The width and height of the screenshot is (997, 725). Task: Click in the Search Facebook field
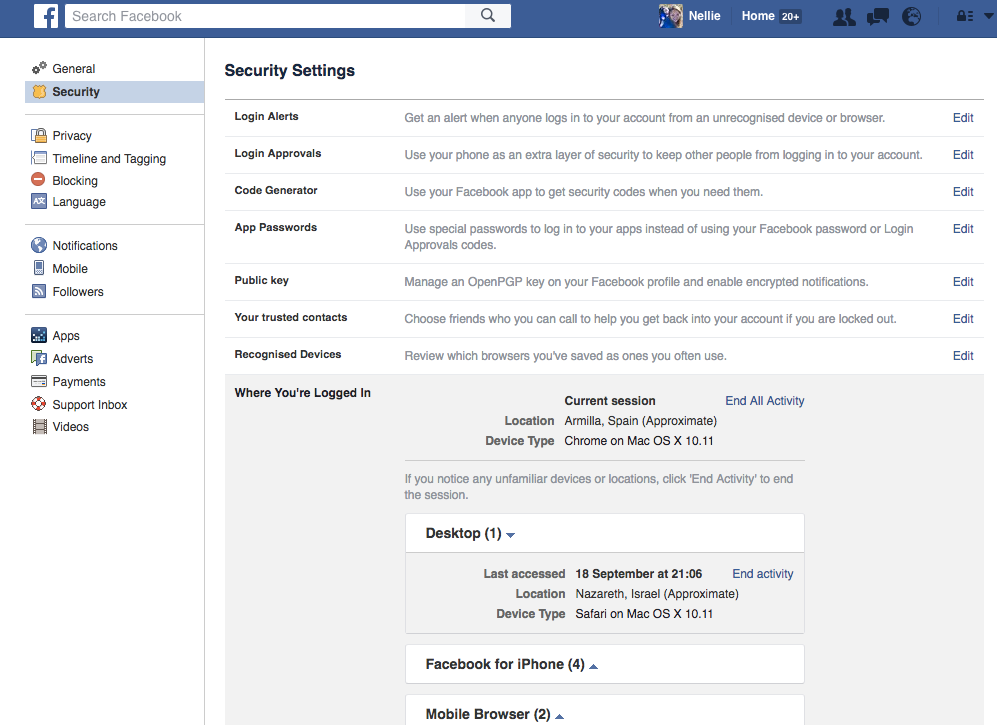[x=265, y=16]
